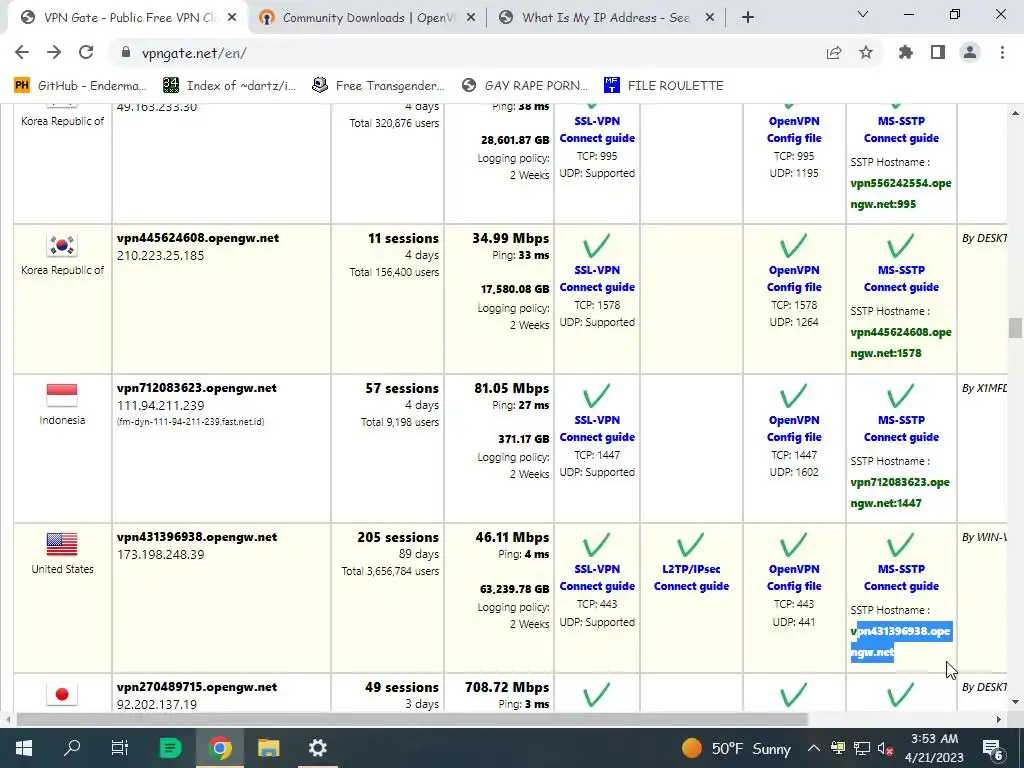Open Settings gear on the taskbar
Image resolution: width=1024 pixels, height=768 pixels.
click(317, 748)
